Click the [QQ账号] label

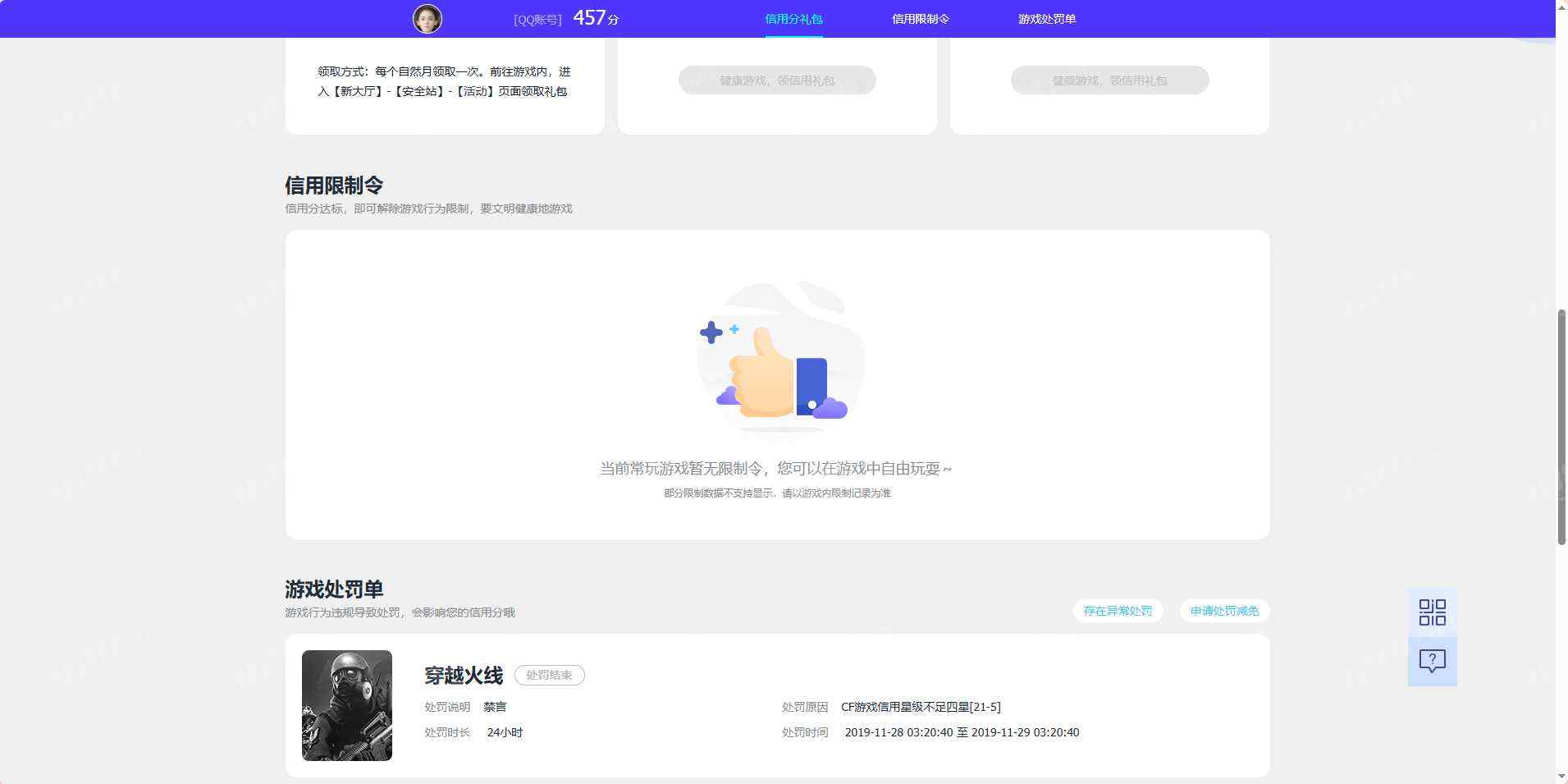point(537,20)
